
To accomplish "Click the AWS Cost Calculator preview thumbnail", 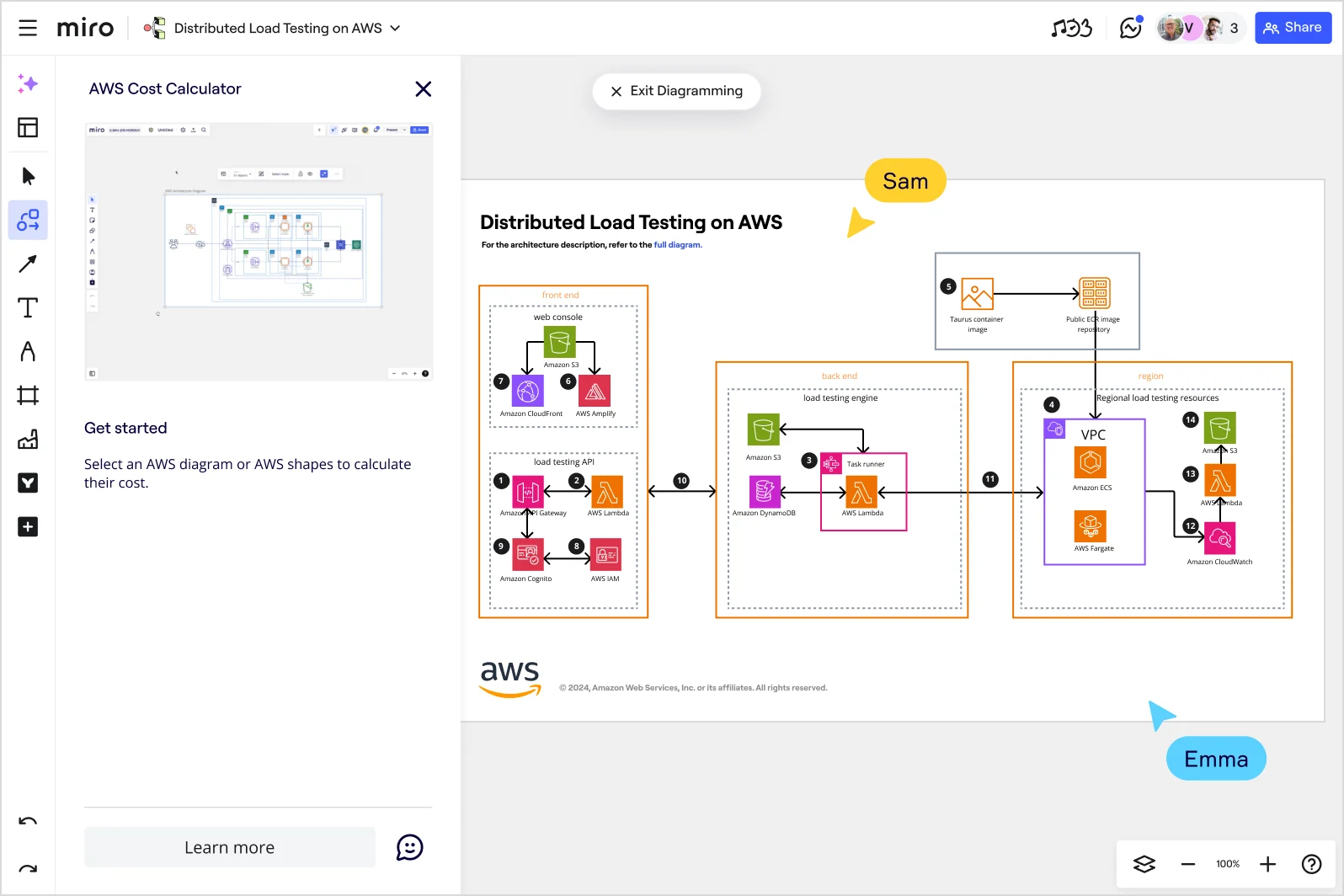I will [x=259, y=252].
